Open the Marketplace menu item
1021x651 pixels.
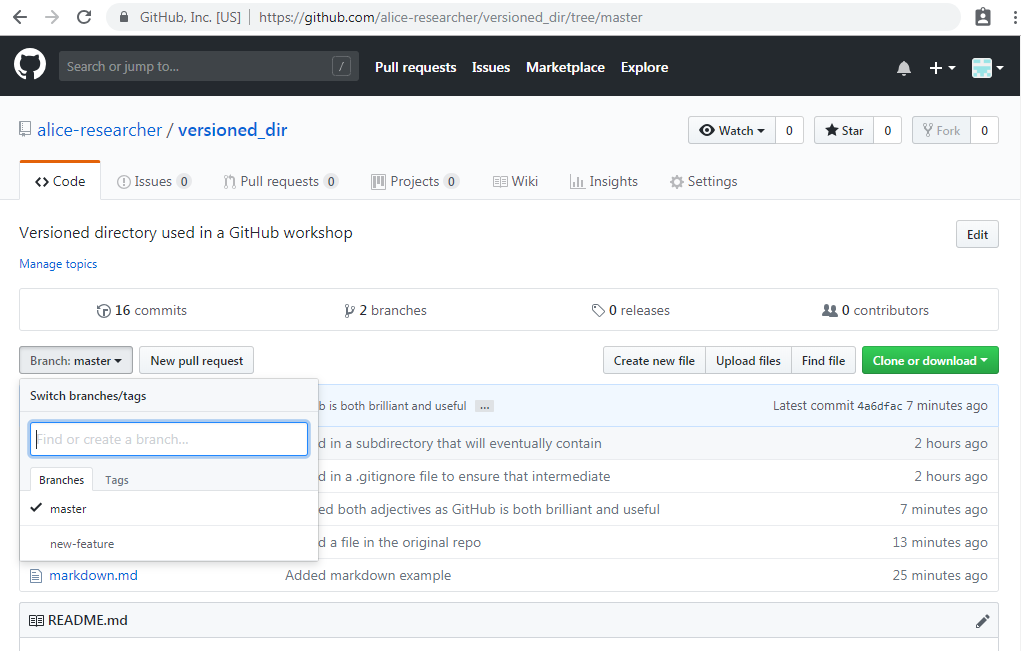pos(565,67)
